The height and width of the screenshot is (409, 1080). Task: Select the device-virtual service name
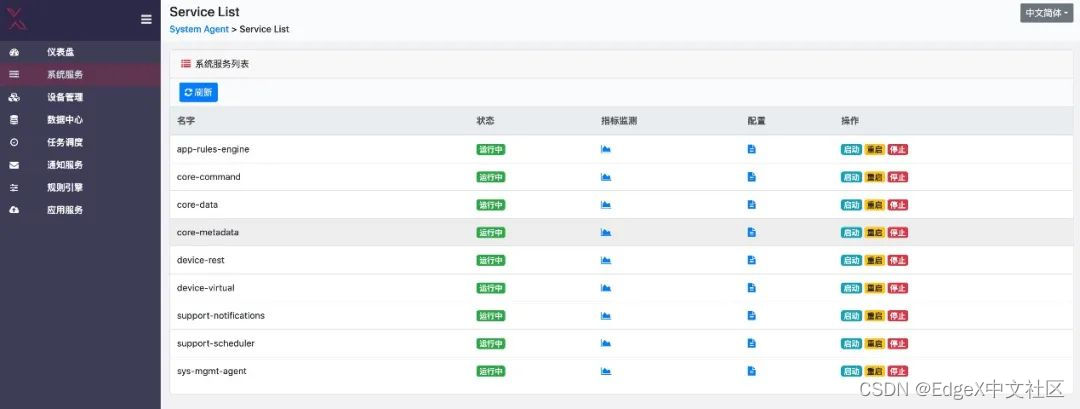coord(205,288)
